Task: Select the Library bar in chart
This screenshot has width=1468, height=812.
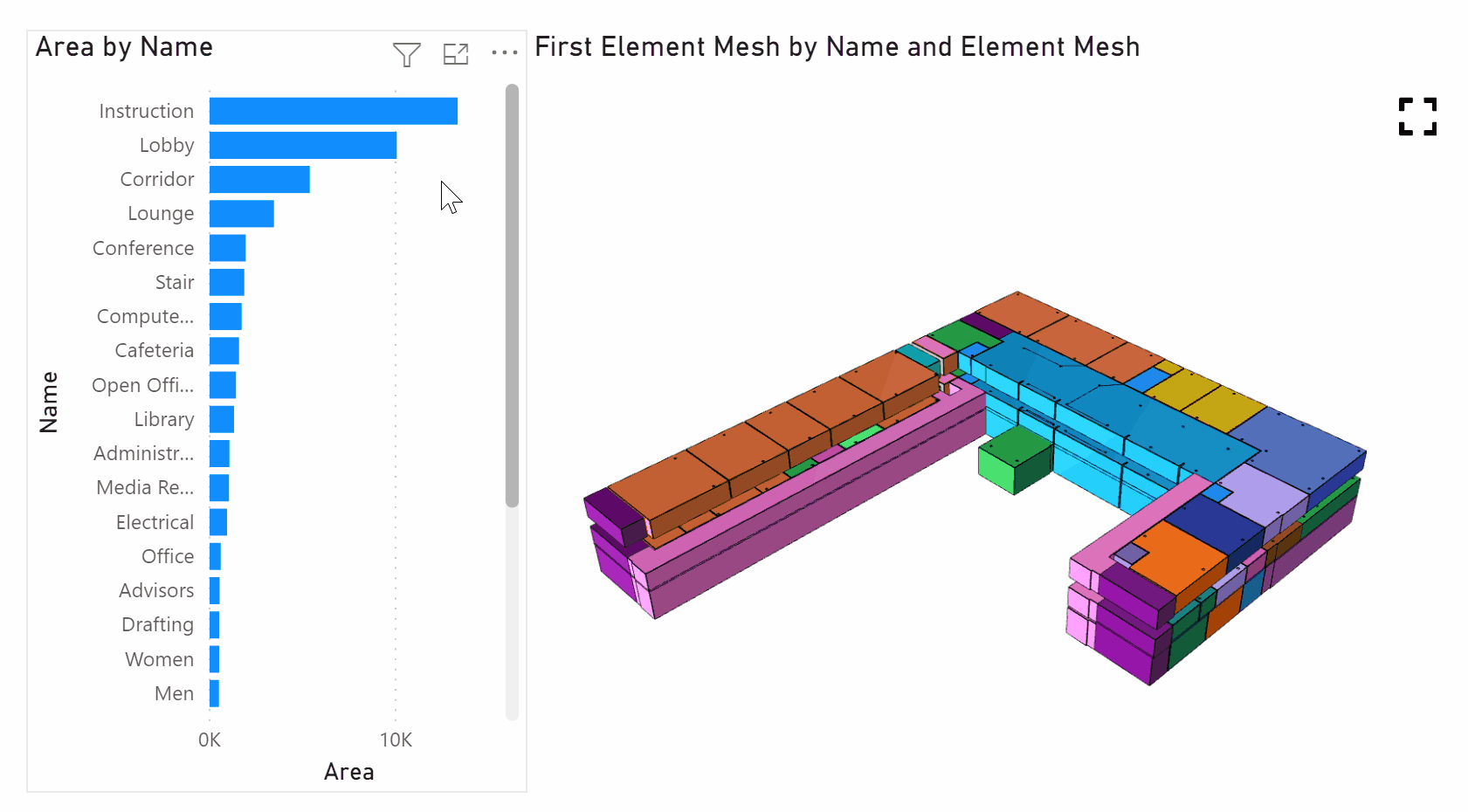Action: click(222, 419)
